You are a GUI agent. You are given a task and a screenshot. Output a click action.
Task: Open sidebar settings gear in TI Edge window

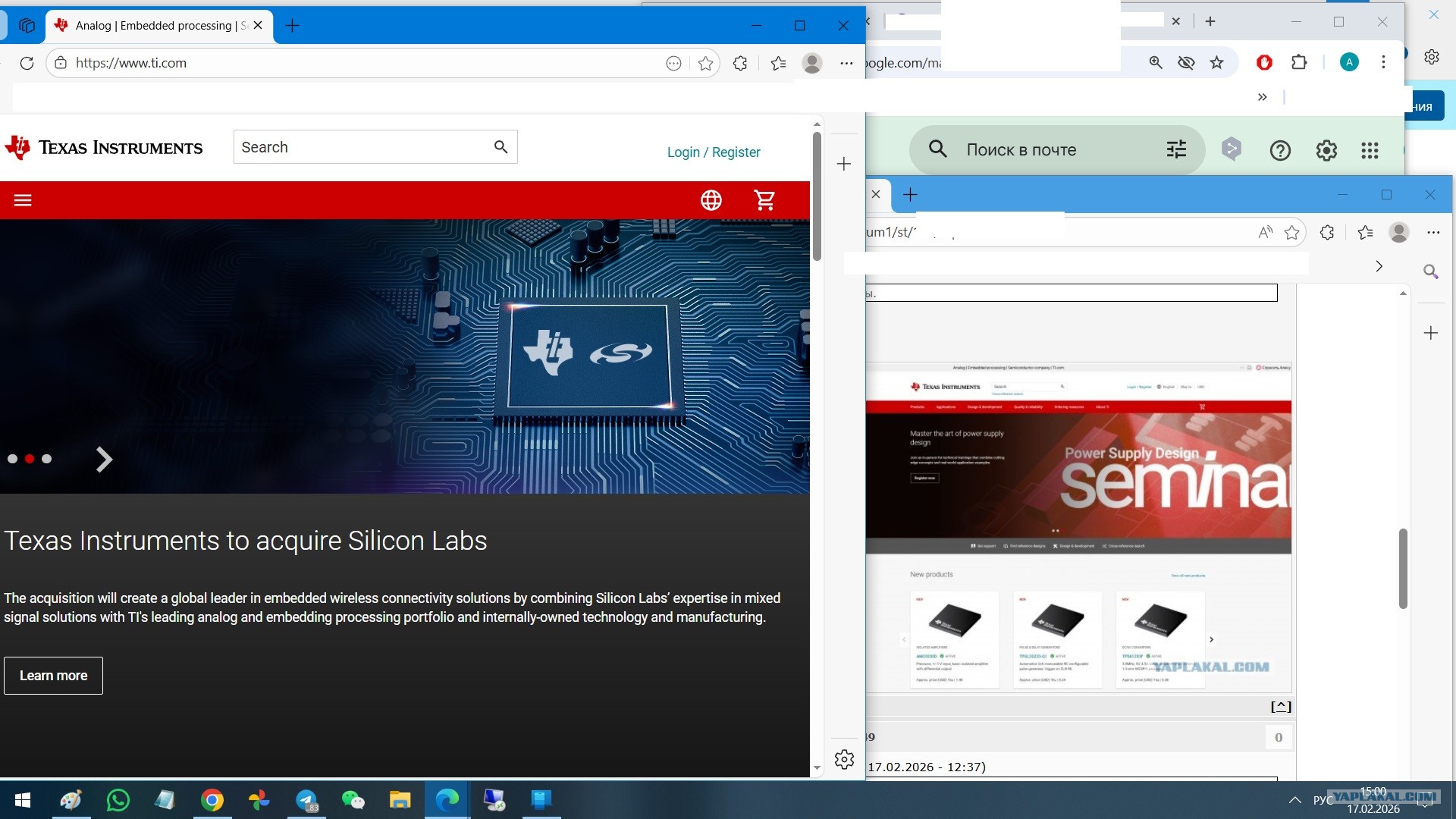point(844,759)
